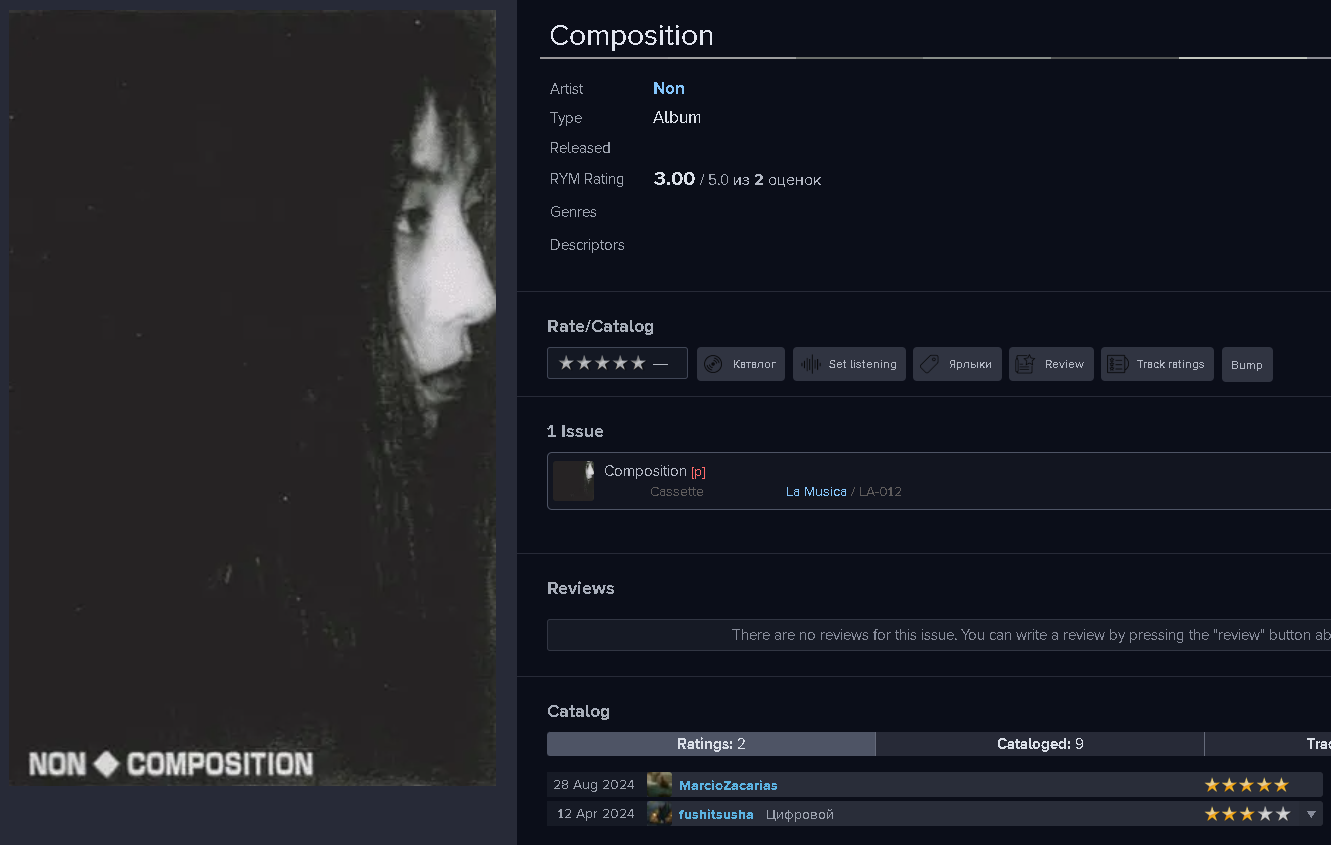The image size is (1331, 845).
Task: Click the Composition page title
Action: [x=631, y=35]
